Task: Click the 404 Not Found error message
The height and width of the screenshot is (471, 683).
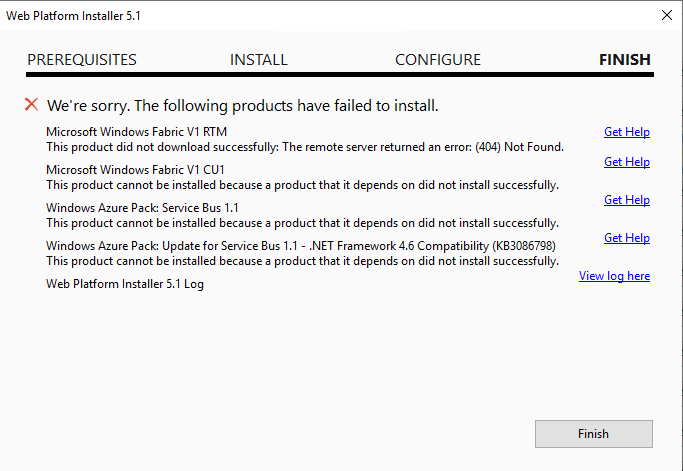Action: [x=305, y=147]
